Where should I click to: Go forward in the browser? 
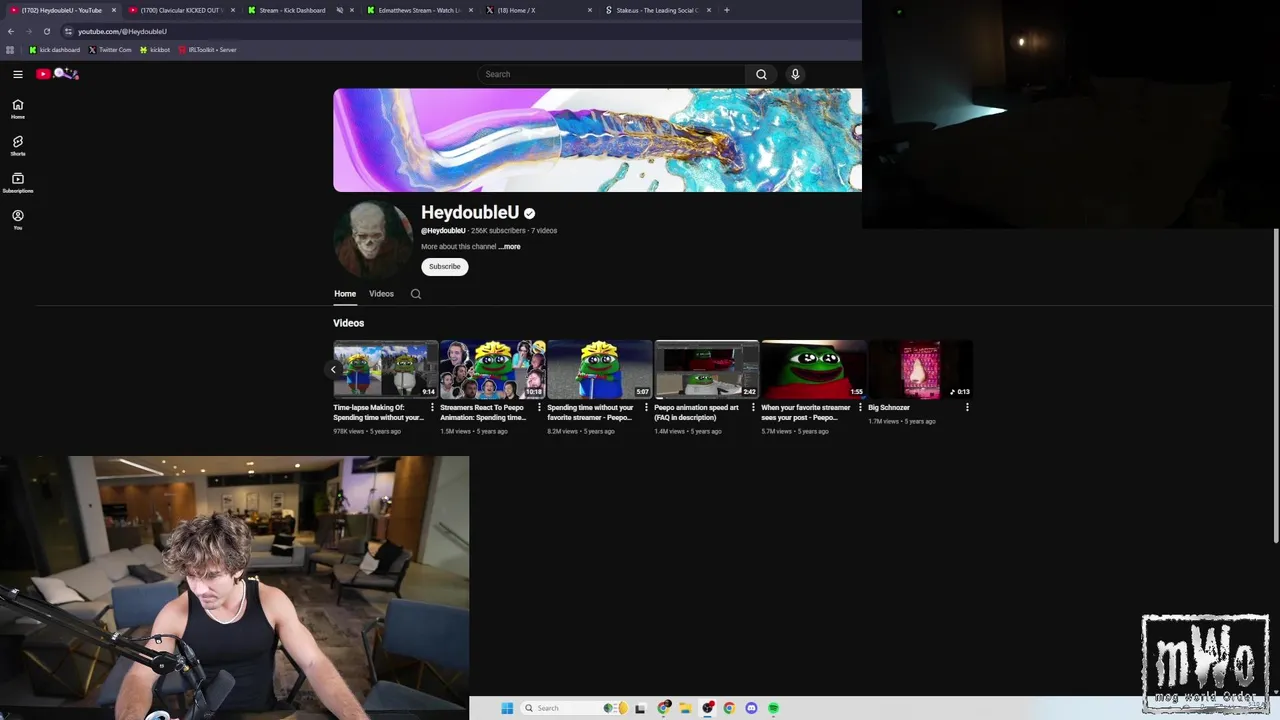[x=28, y=31]
